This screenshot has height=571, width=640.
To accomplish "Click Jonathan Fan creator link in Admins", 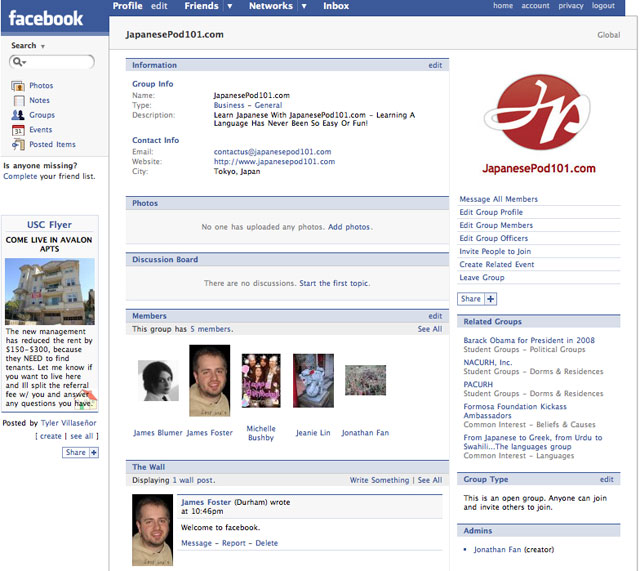I will [498, 549].
